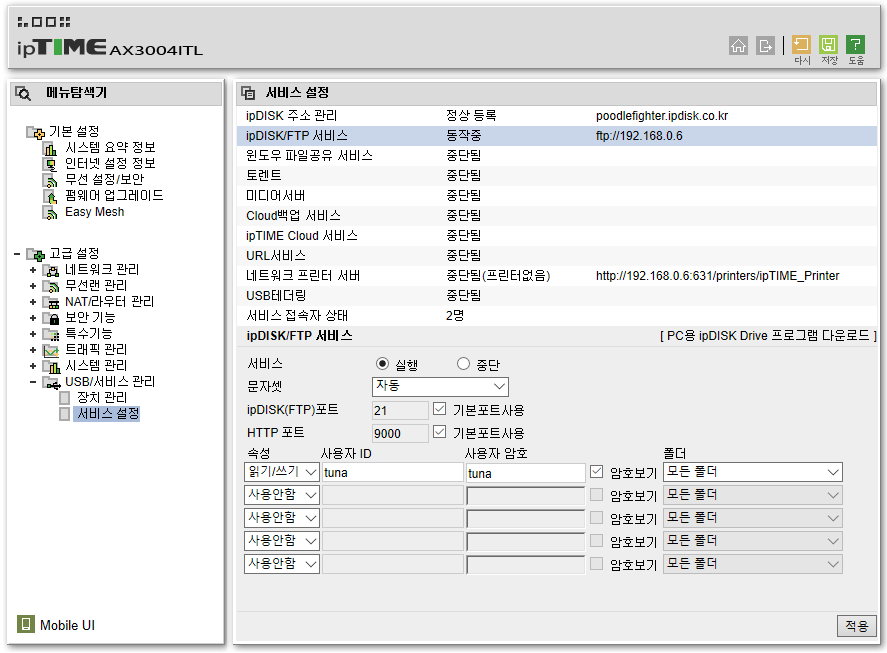
Task: Toggle 암호보기 checkbox for user tuna
Action: tap(597, 472)
